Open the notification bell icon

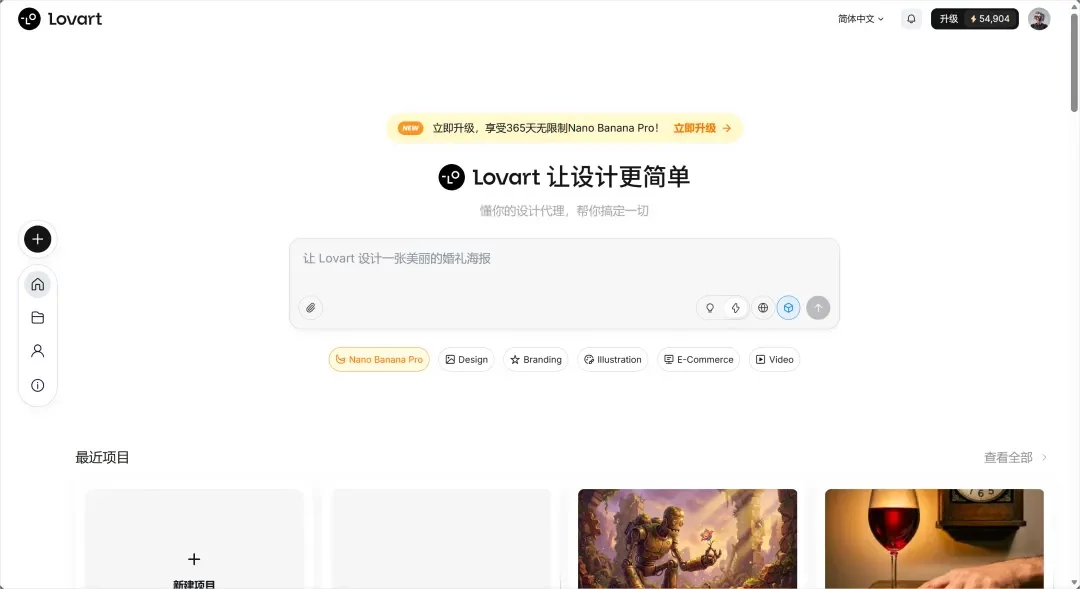(910, 18)
